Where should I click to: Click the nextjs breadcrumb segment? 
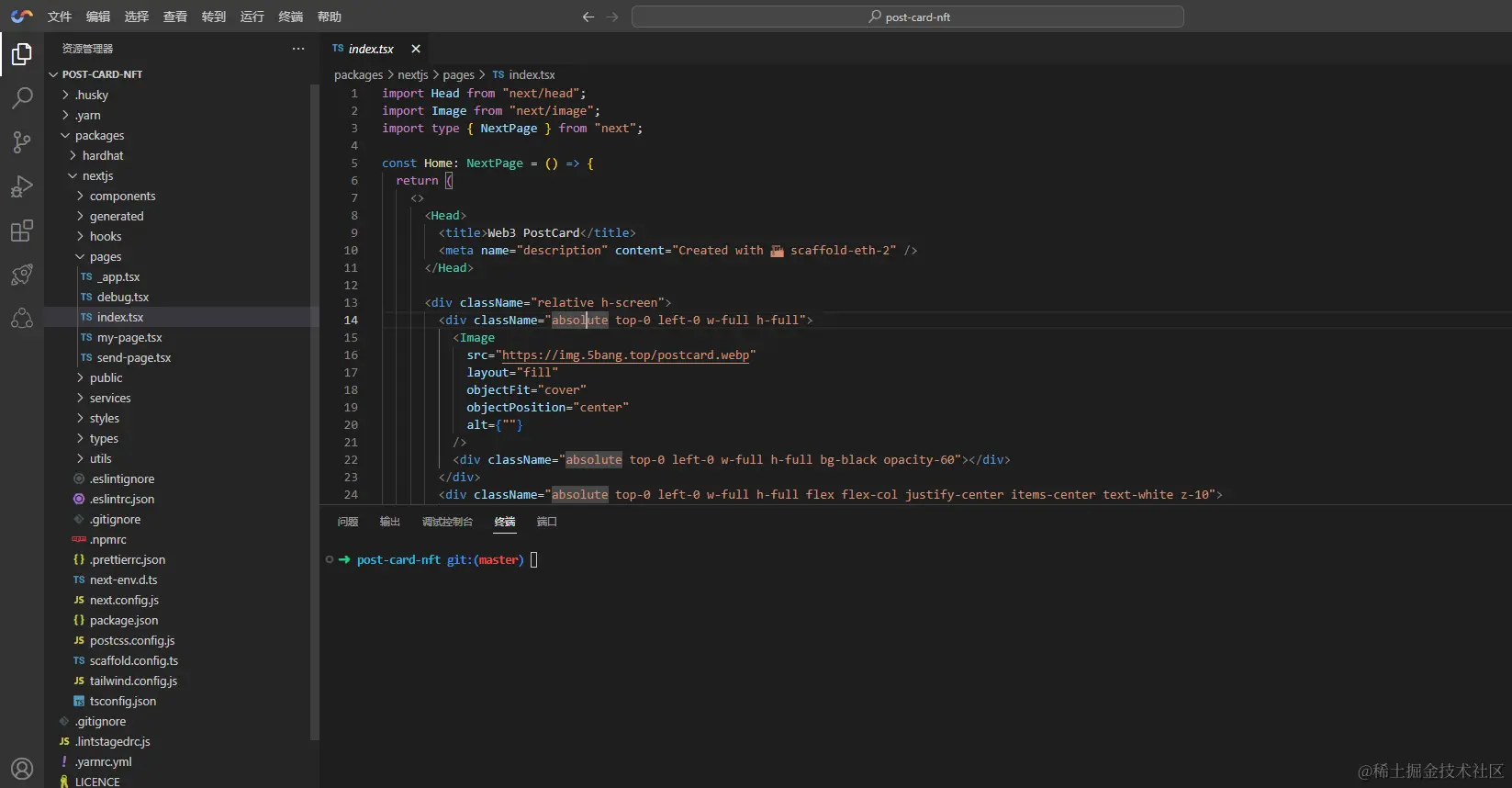pyautogui.click(x=413, y=74)
